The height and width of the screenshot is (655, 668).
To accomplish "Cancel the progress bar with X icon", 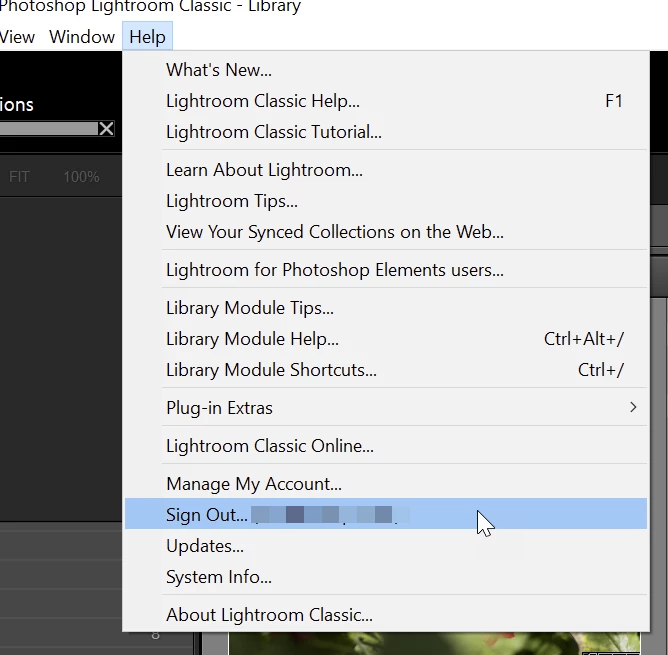I will coord(107,128).
